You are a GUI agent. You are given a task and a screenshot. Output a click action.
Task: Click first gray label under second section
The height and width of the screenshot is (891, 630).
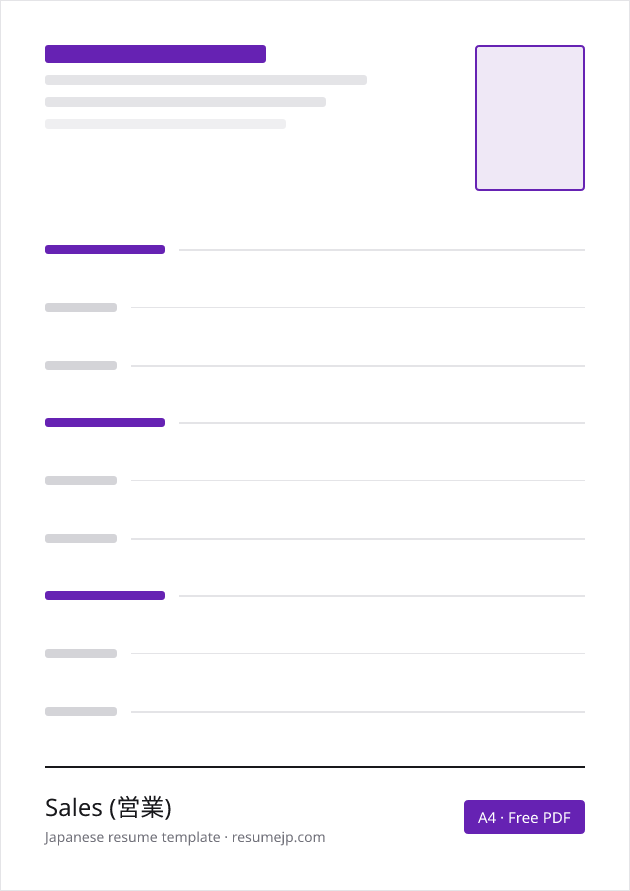[81, 480]
